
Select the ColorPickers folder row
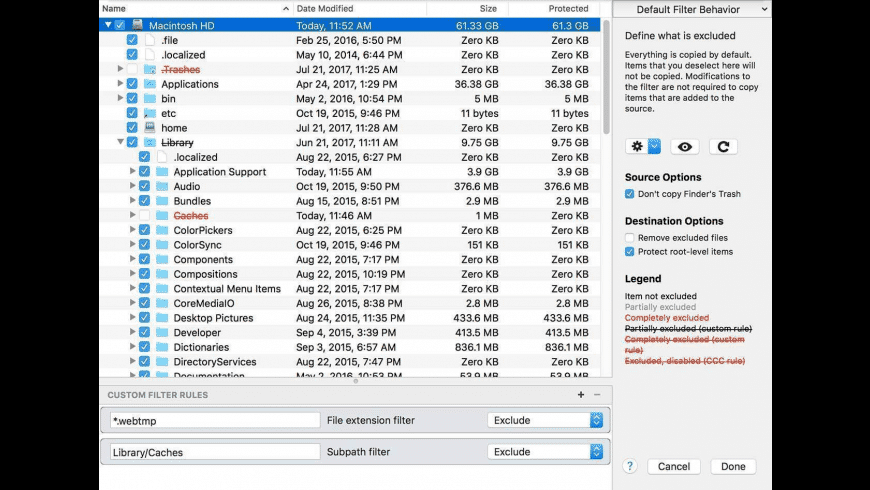click(350, 230)
